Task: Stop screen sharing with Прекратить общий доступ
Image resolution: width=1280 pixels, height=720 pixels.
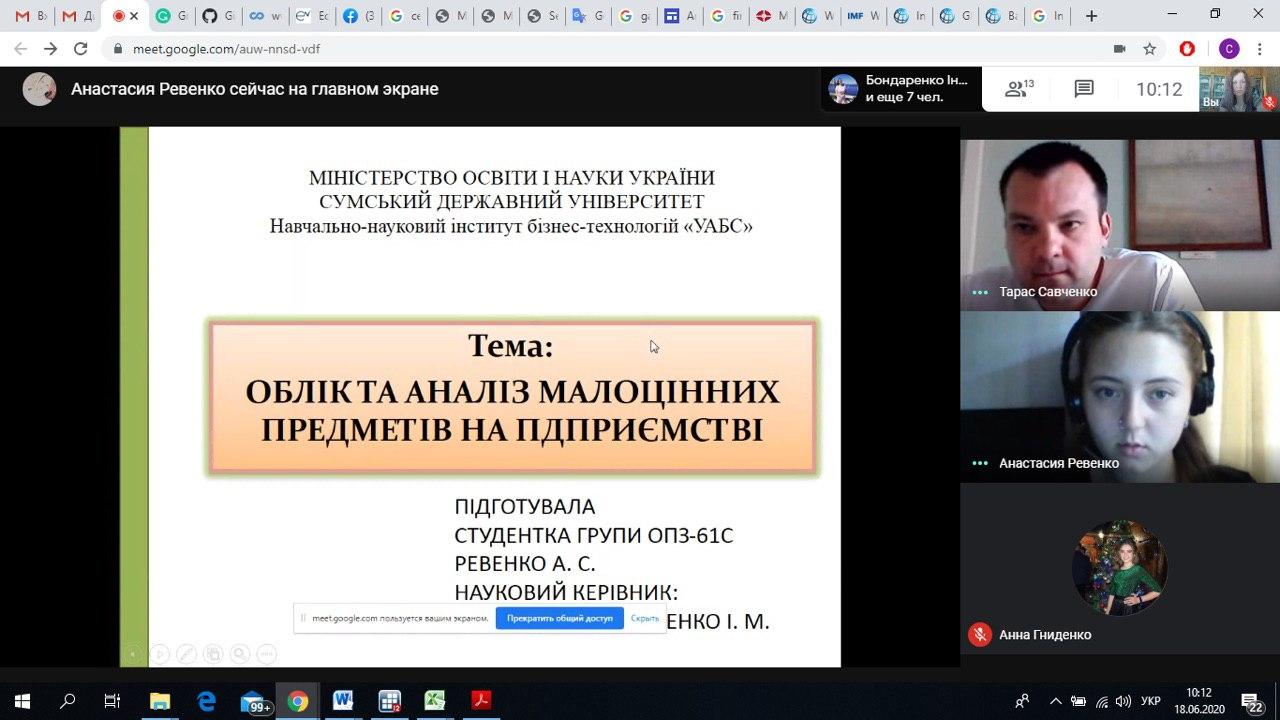Action: coord(559,618)
